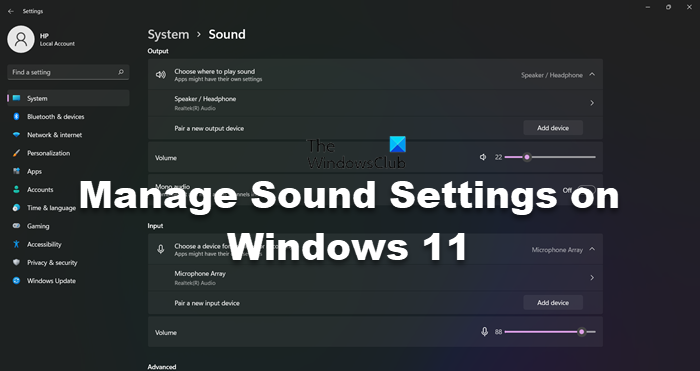Viewport: 700px width, 371px height.
Task: Click the HP Local Account name
Action: coord(57,39)
